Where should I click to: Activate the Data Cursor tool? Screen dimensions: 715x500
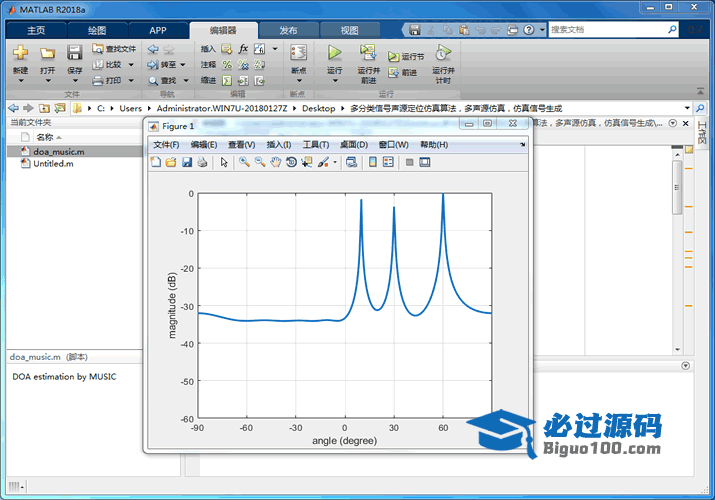[x=306, y=162]
